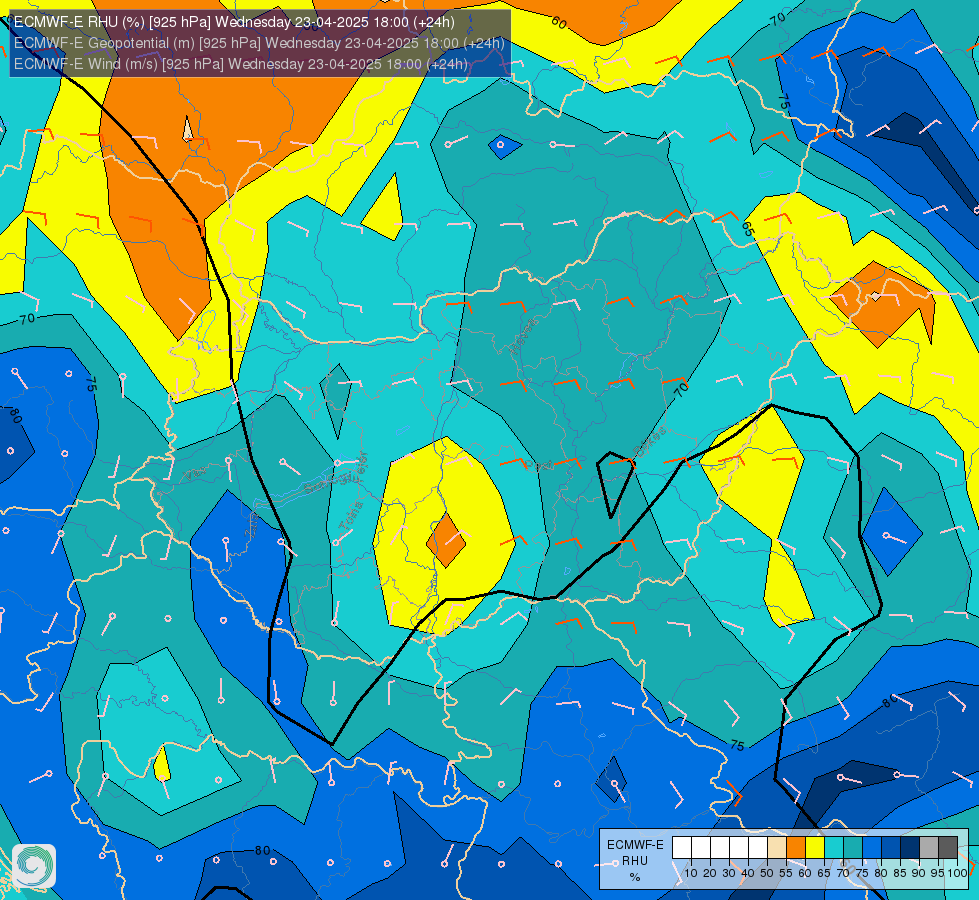
Task: Click the small orange diamond in the yellow area
Action: (x=446, y=540)
